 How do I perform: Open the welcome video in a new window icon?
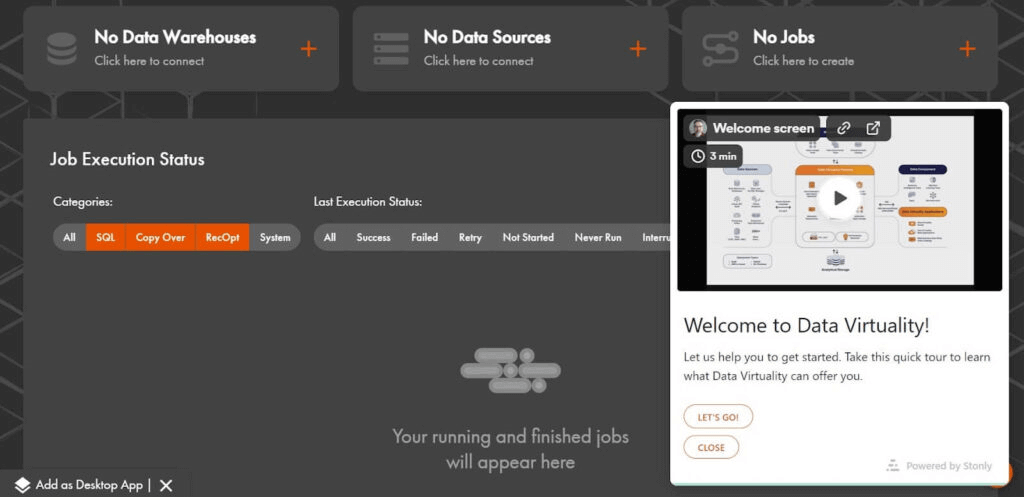[872, 128]
